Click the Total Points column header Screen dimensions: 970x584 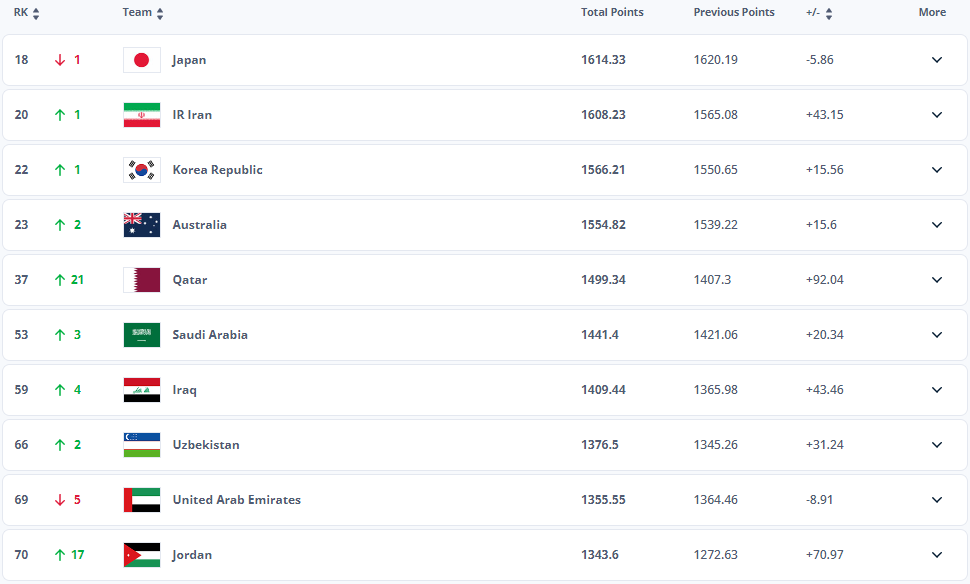pyautogui.click(x=612, y=12)
